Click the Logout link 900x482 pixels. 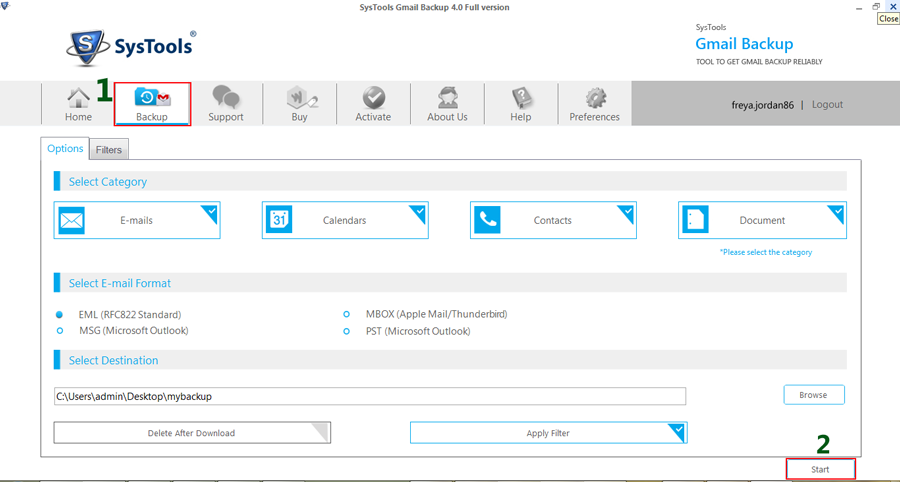[827, 104]
